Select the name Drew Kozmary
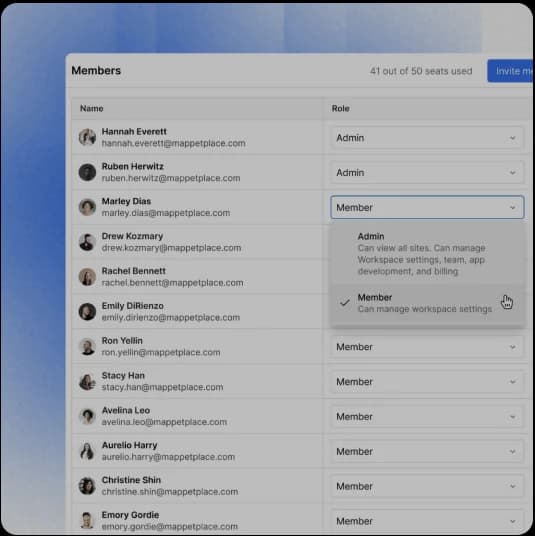 [x=132, y=236]
